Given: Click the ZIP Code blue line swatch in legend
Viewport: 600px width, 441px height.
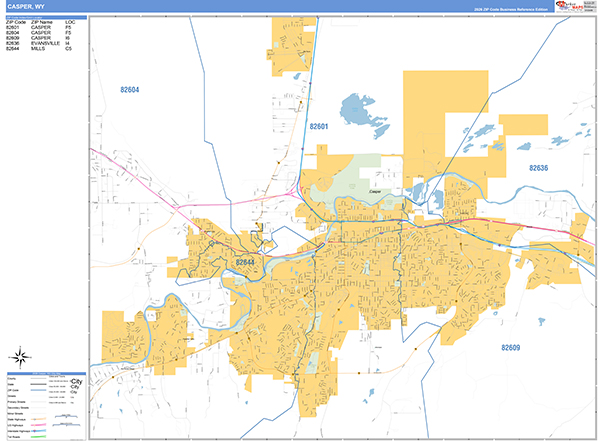Looking at the screenshot, I should coord(38,390).
